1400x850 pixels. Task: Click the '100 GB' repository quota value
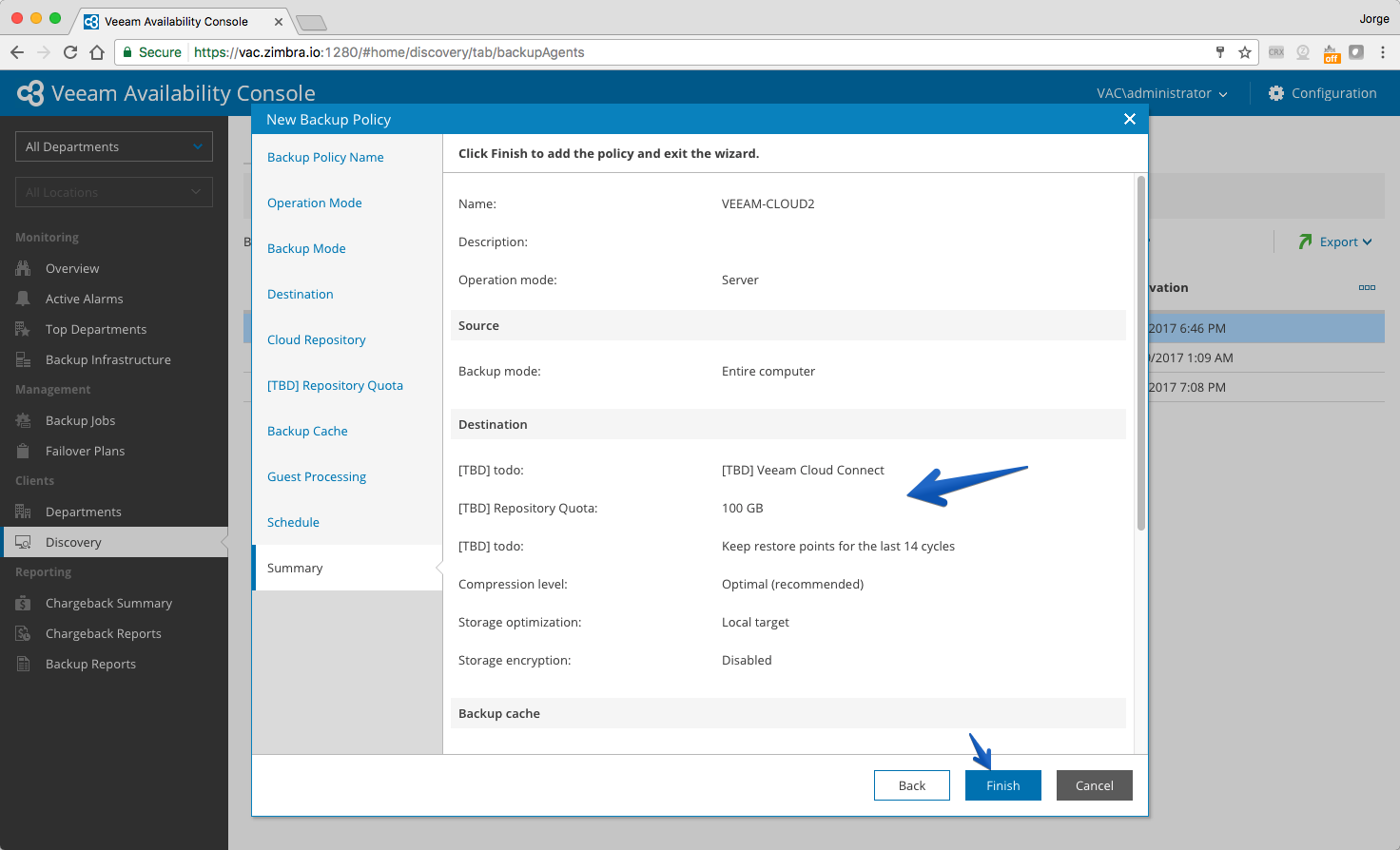point(742,508)
